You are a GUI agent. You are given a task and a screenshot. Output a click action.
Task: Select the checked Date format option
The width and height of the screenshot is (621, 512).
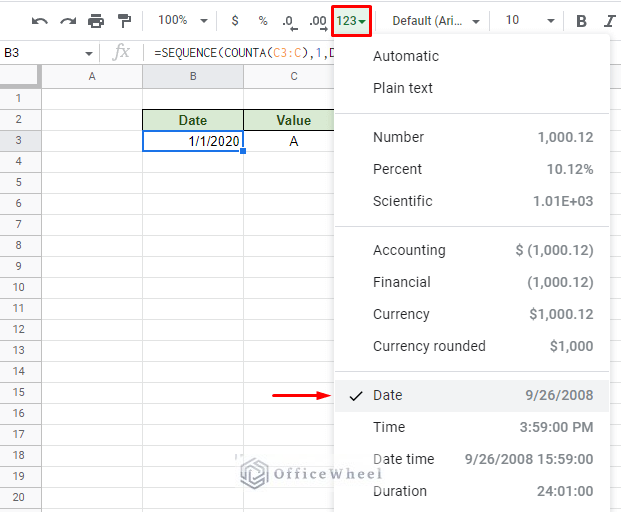pyautogui.click(x=472, y=396)
